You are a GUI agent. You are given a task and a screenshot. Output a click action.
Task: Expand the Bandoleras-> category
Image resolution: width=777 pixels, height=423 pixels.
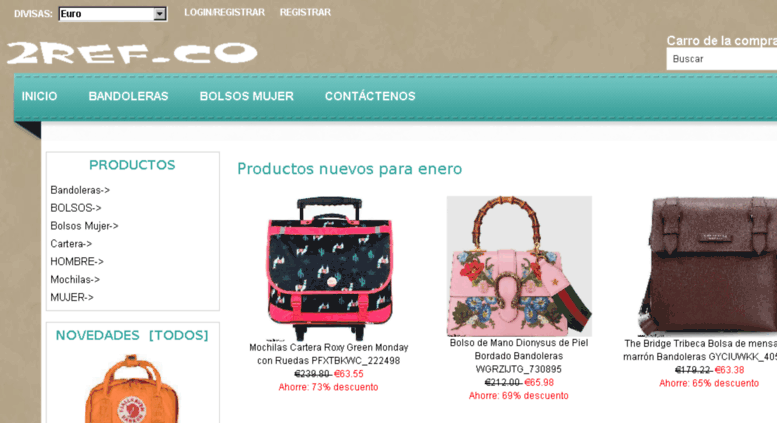[80, 190]
